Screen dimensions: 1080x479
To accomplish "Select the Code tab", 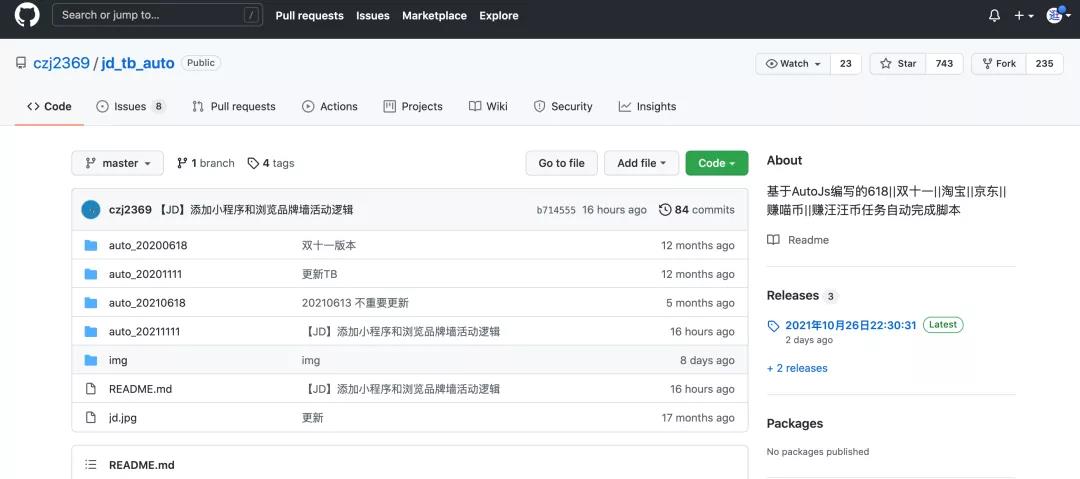I will (x=49, y=106).
